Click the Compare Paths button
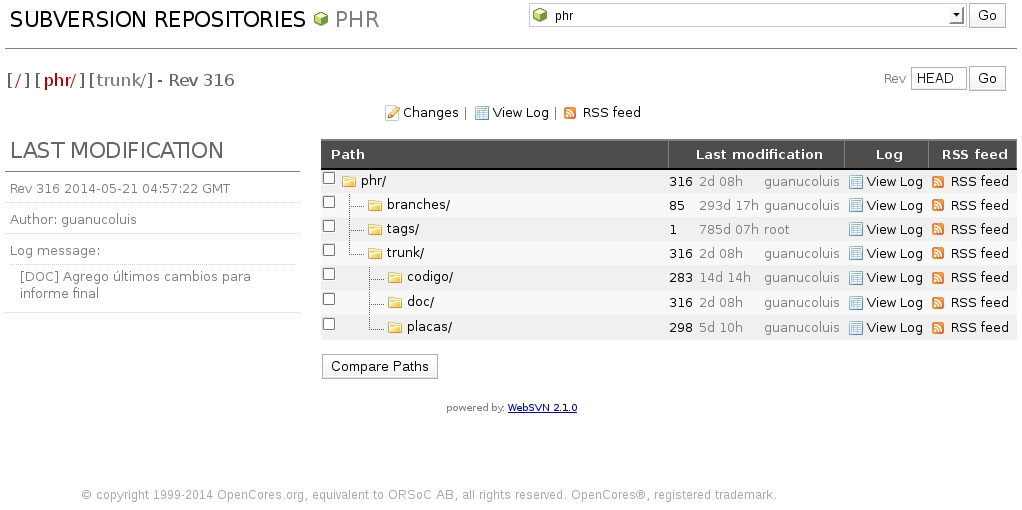The width and height of the screenshot is (1022, 510). coord(380,367)
